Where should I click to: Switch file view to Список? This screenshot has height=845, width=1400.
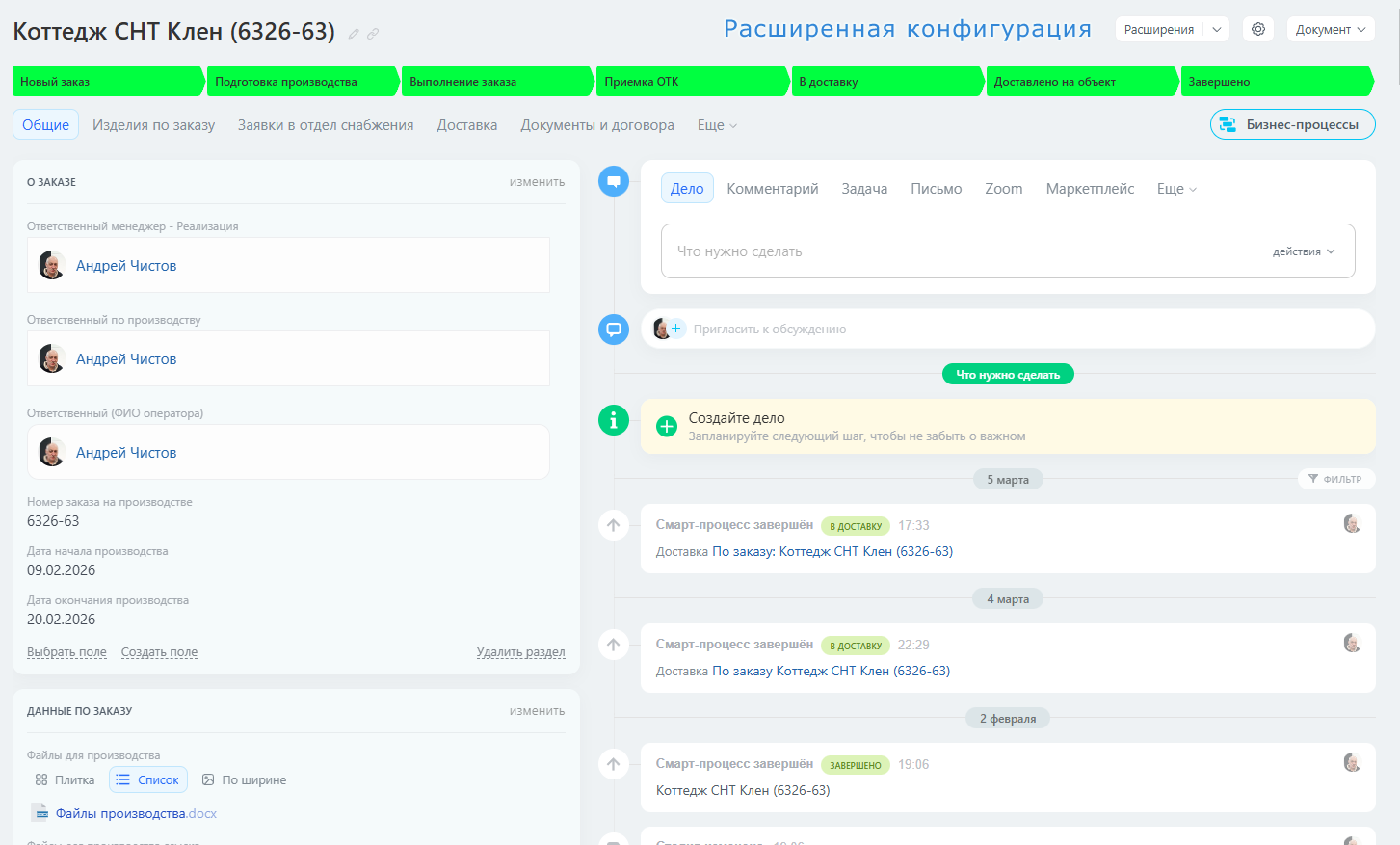point(147,779)
